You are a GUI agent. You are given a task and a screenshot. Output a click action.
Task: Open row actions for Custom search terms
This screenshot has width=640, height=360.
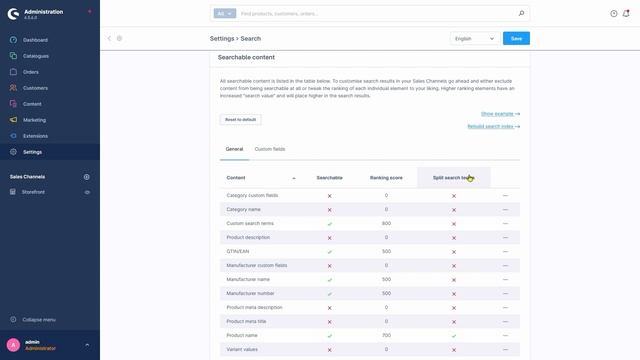[x=505, y=223]
